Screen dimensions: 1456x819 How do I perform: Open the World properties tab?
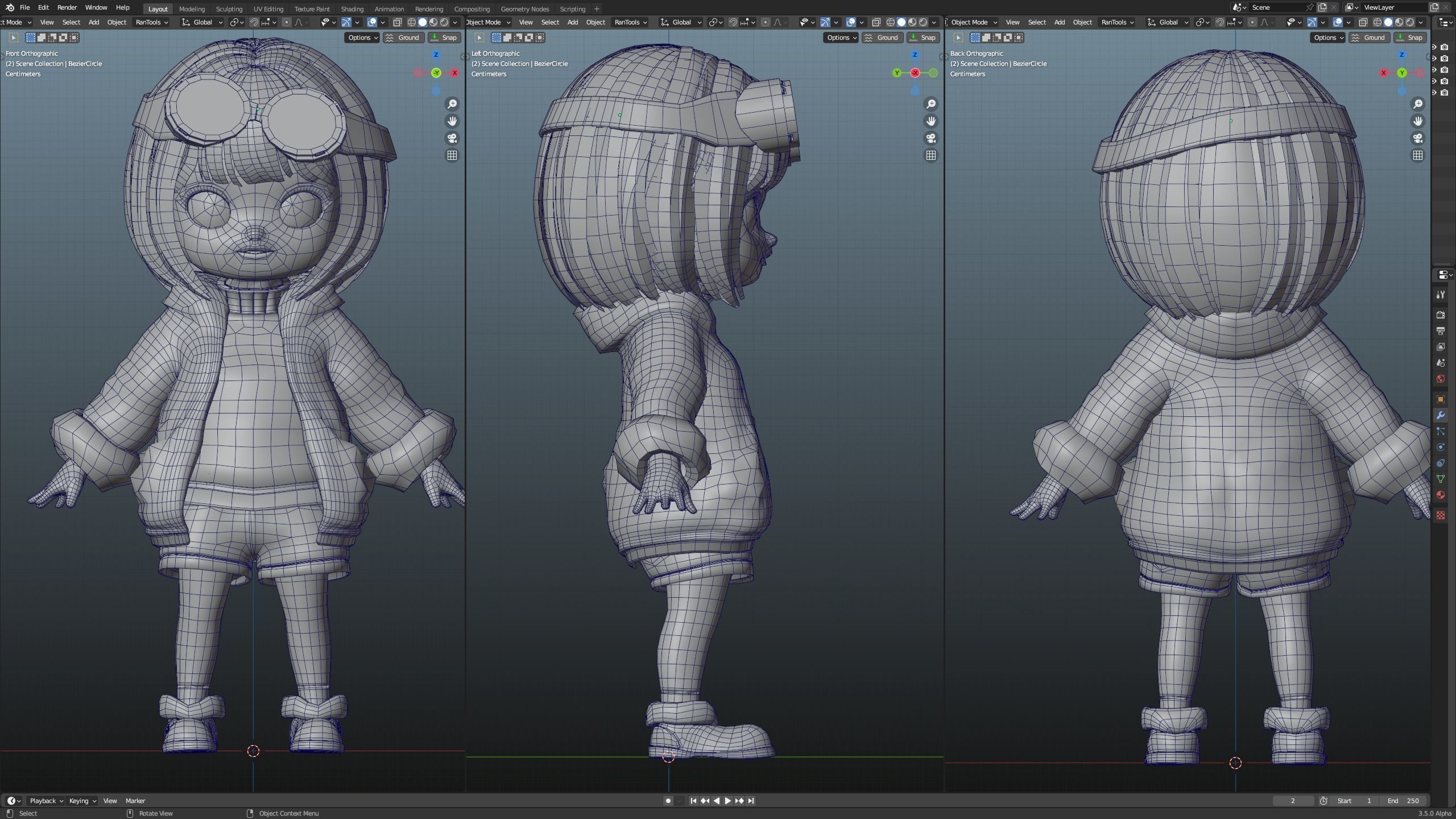(1441, 378)
